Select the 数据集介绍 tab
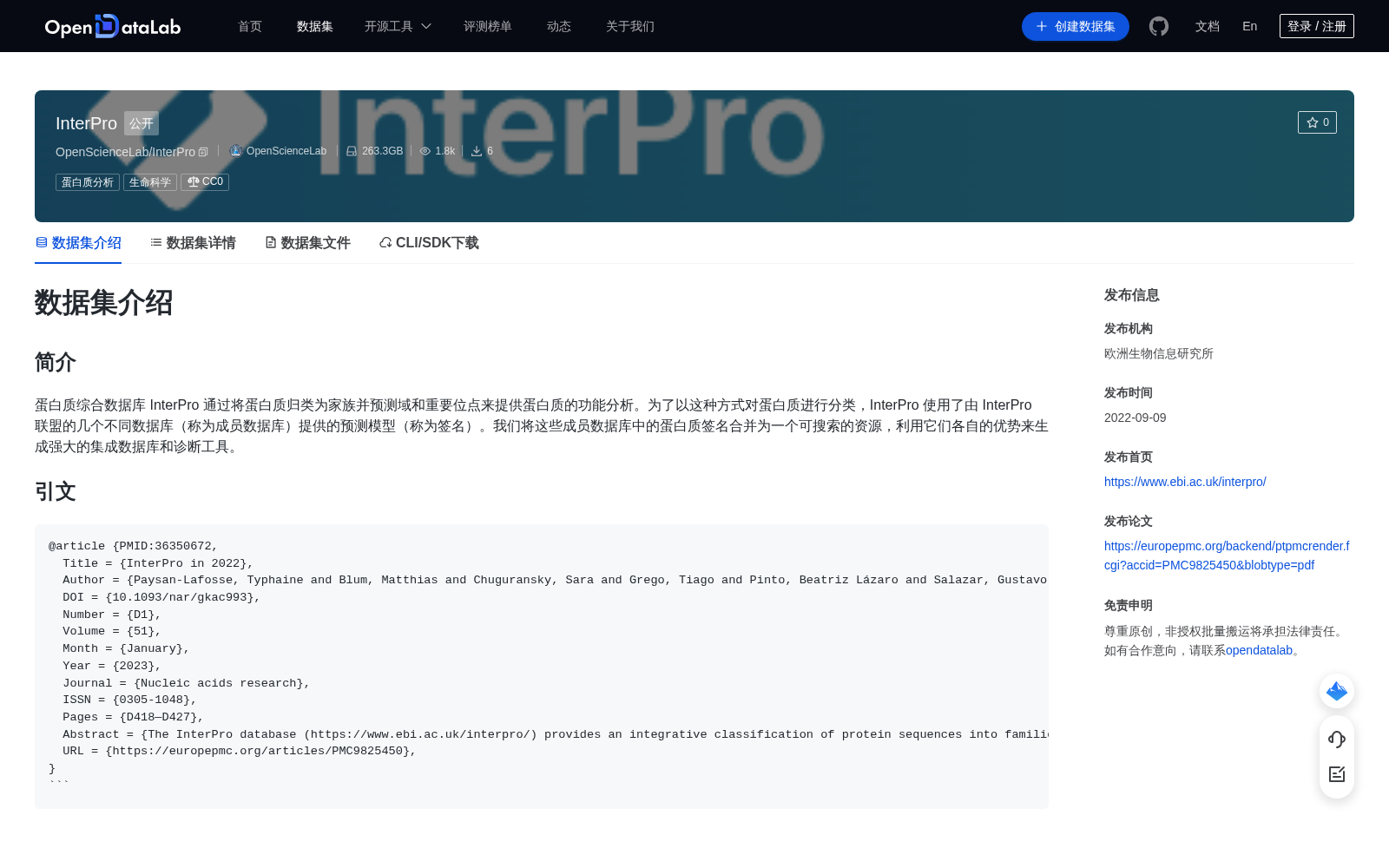The image size is (1389, 868). point(78,243)
